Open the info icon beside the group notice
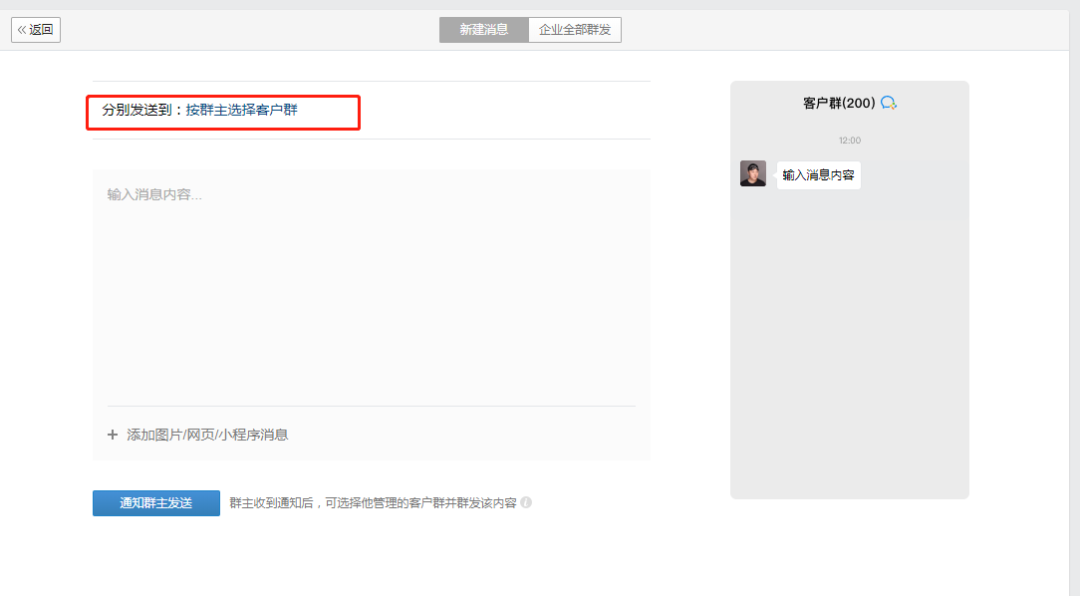 [x=526, y=502]
